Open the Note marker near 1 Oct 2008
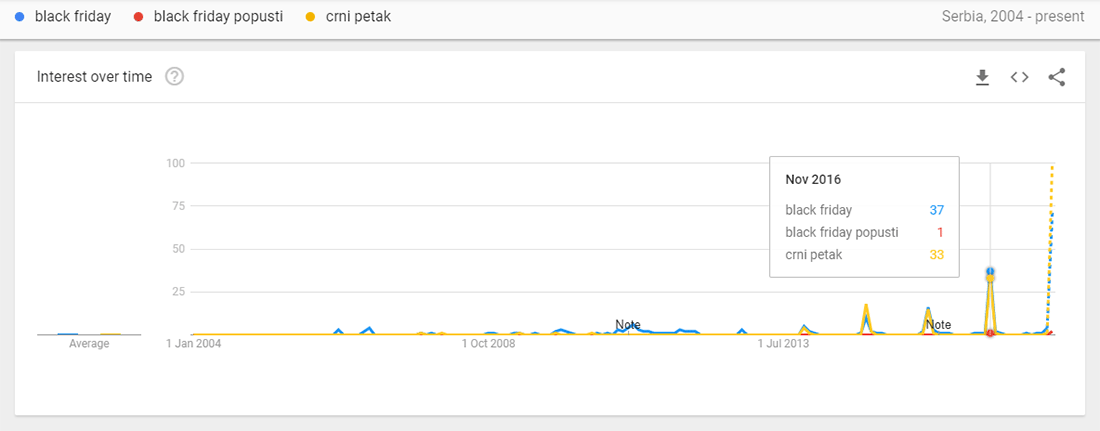 point(628,324)
